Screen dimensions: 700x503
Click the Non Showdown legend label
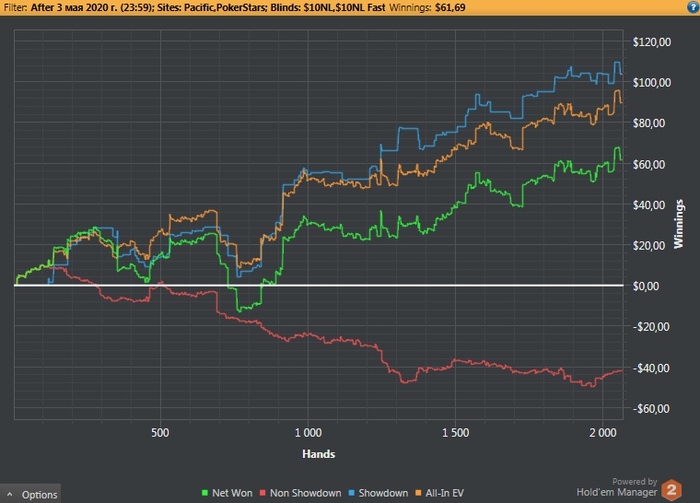[305, 493]
